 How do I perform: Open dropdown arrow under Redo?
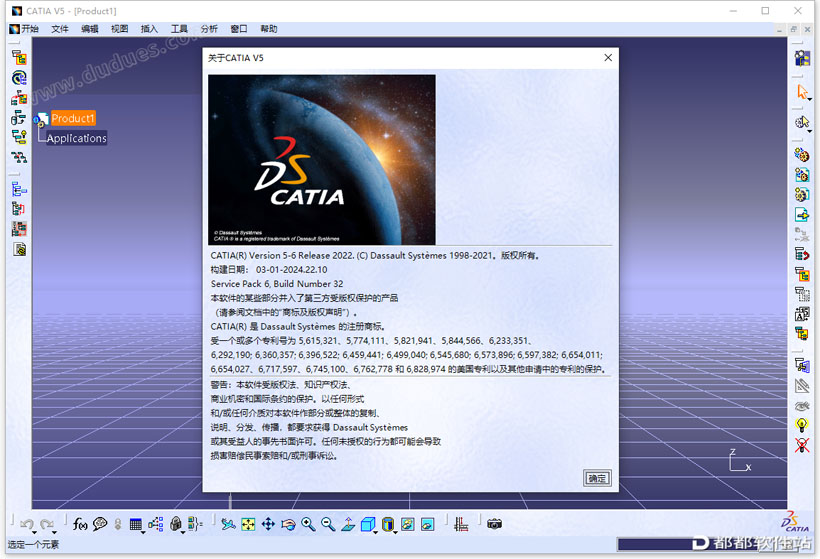point(54,532)
